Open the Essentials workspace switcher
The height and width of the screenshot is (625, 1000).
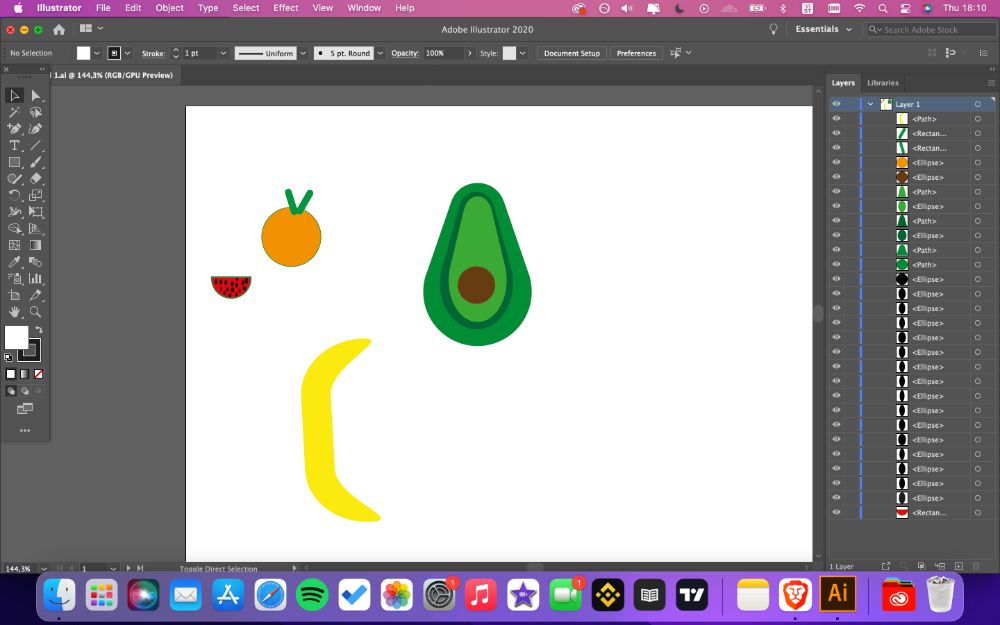[x=823, y=29]
